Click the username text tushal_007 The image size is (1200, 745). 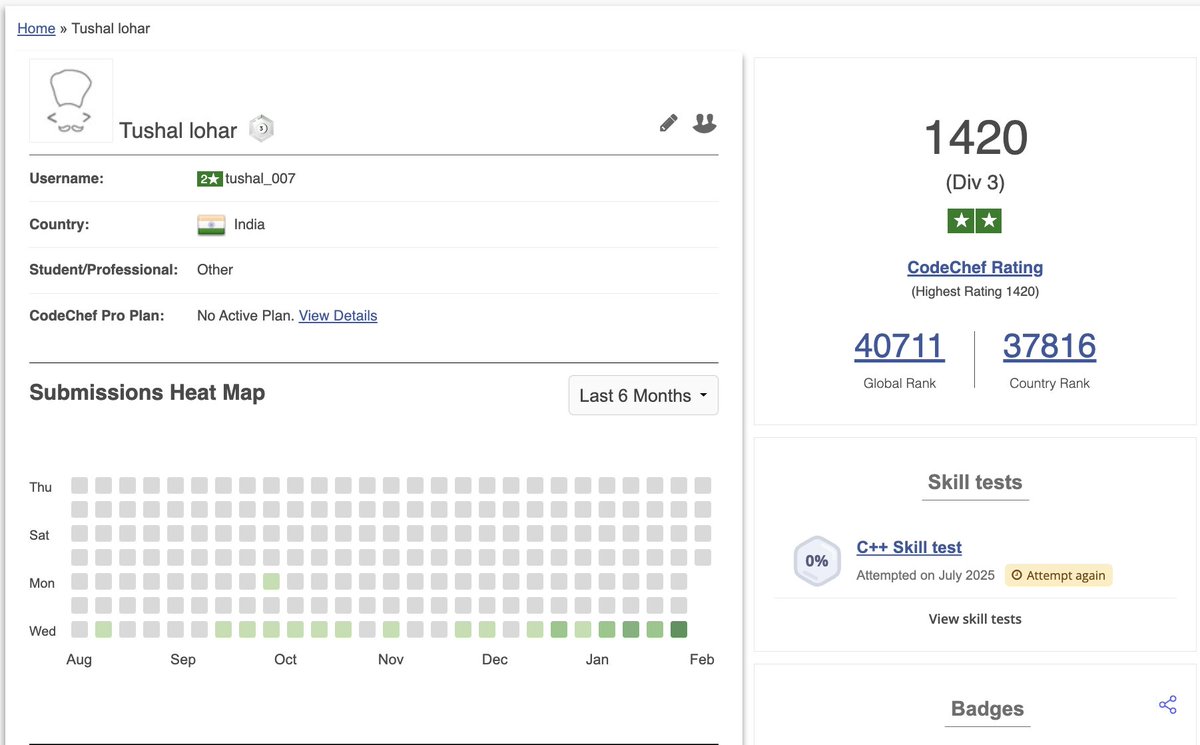coord(260,179)
